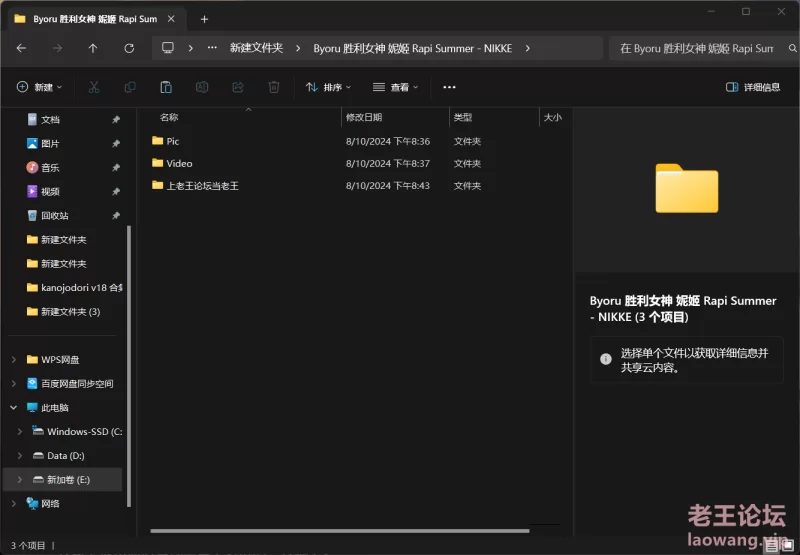The image size is (800, 555).
Task: Select the Video folder
Action: point(172,163)
